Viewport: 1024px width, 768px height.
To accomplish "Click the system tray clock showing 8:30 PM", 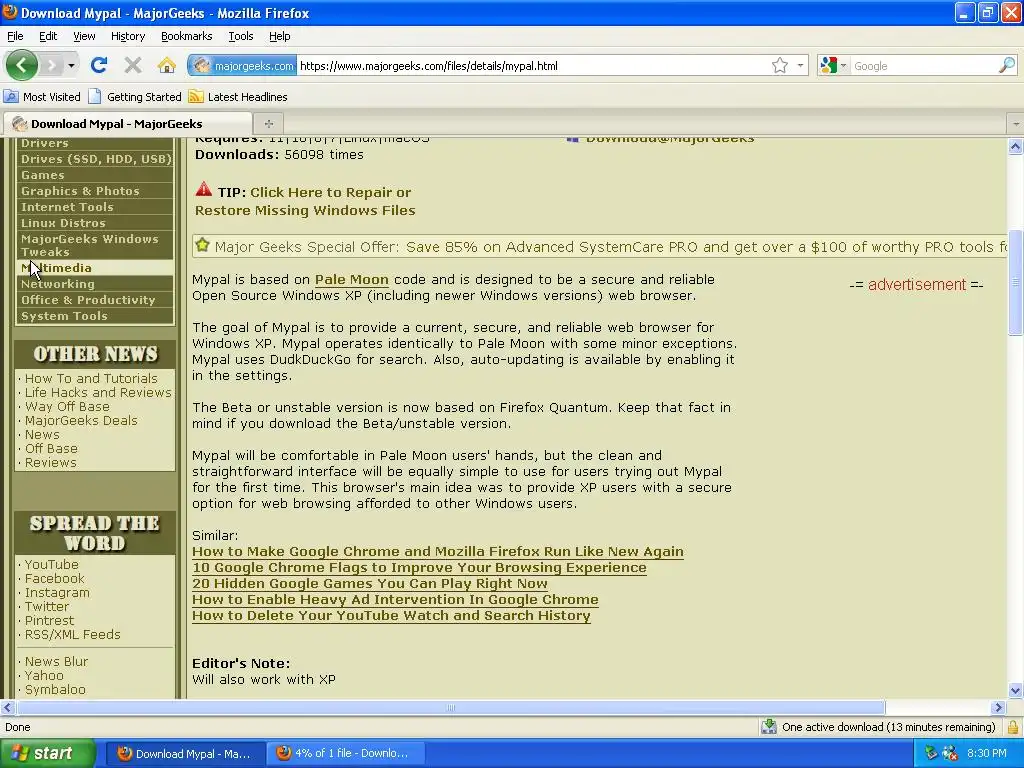I will pyautogui.click(x=987, y=754).
